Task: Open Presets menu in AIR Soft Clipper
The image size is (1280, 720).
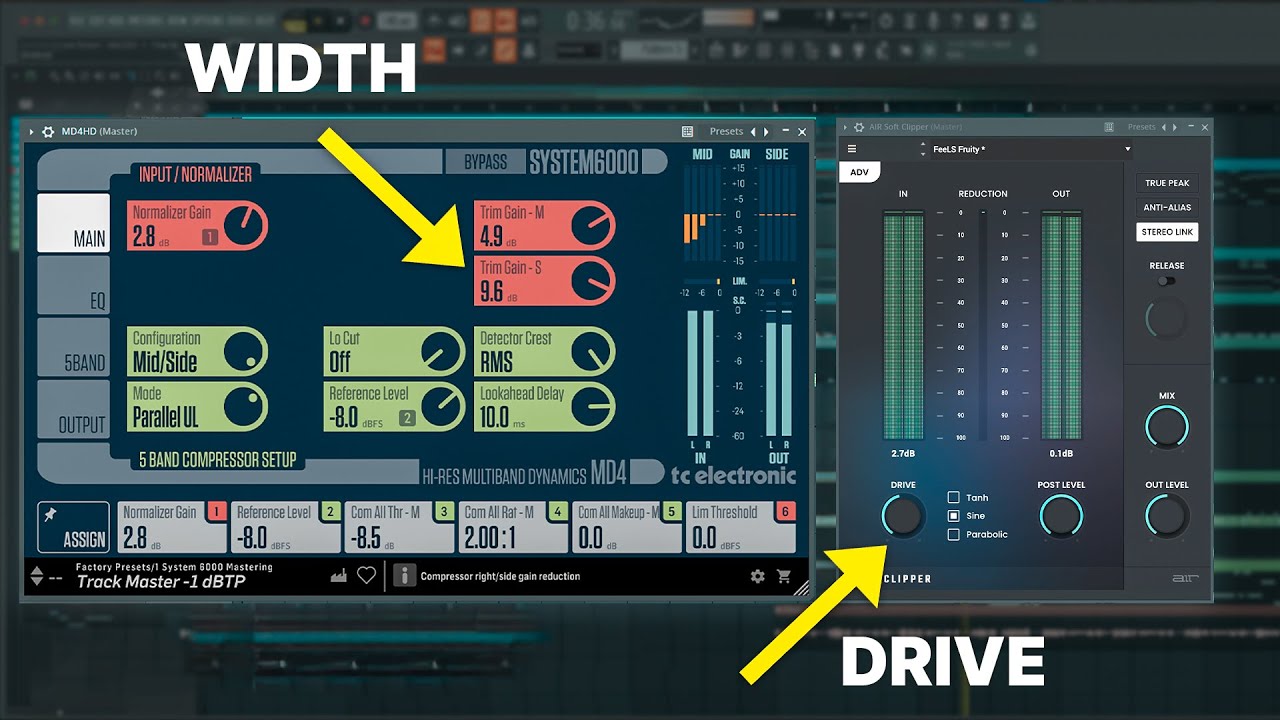Action: 1141,127
